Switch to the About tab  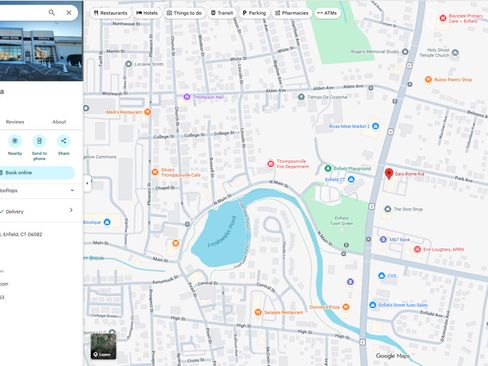tap(59, 122)
